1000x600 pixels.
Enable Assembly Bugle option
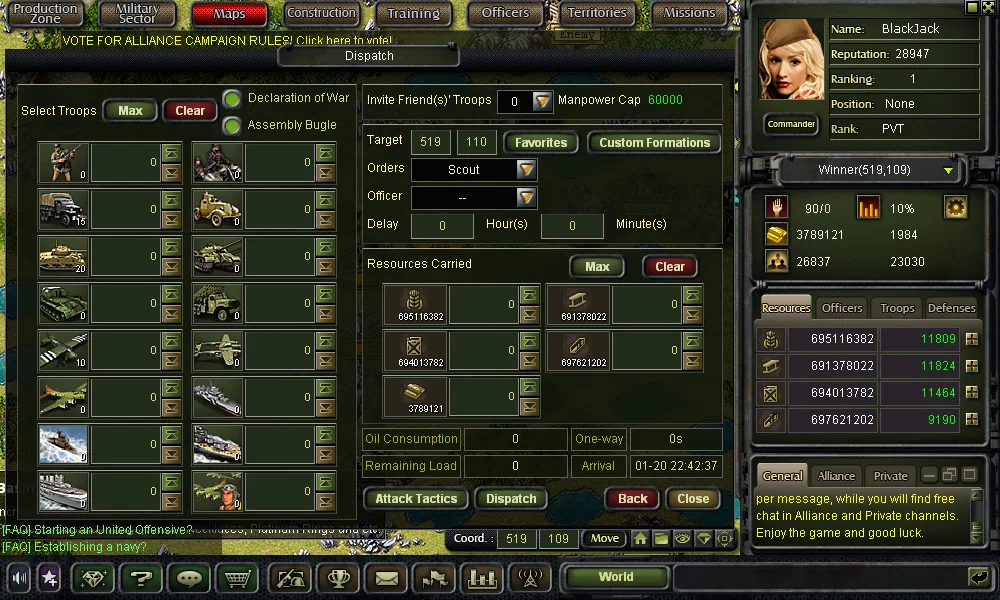[232, 126]
